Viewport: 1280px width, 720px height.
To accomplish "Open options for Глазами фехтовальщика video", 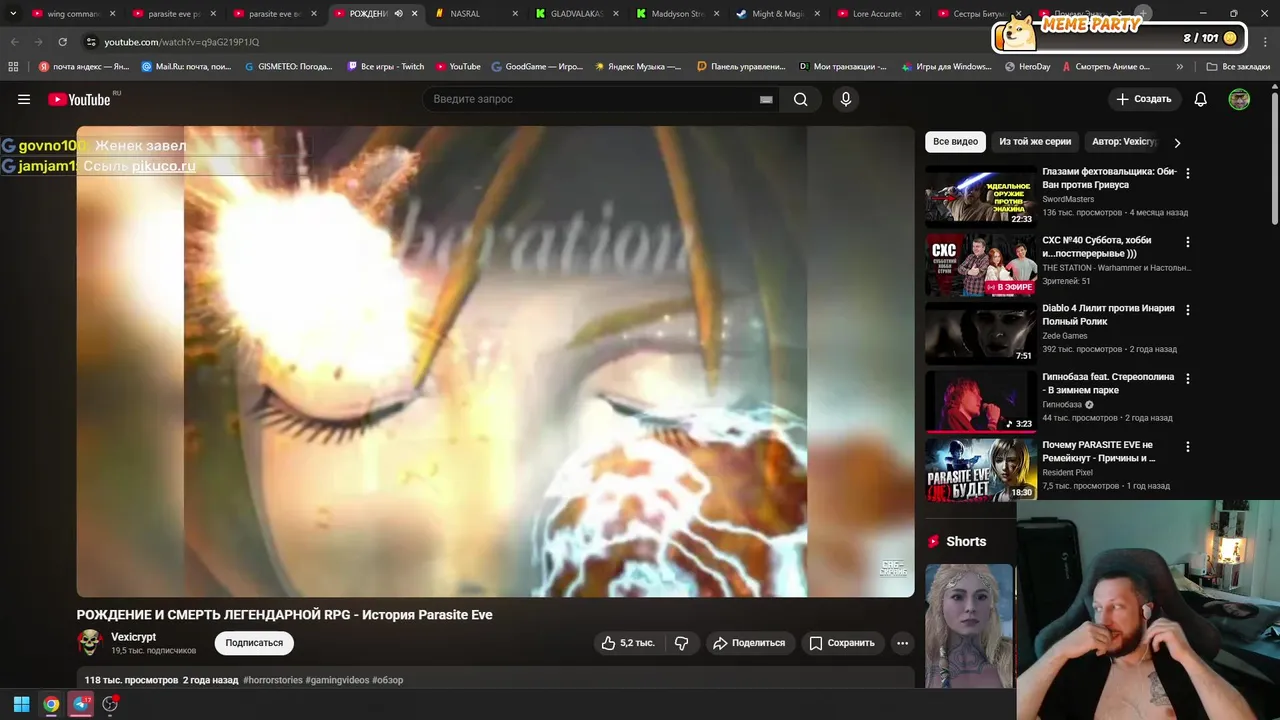I will click(x=1188, y=173).
